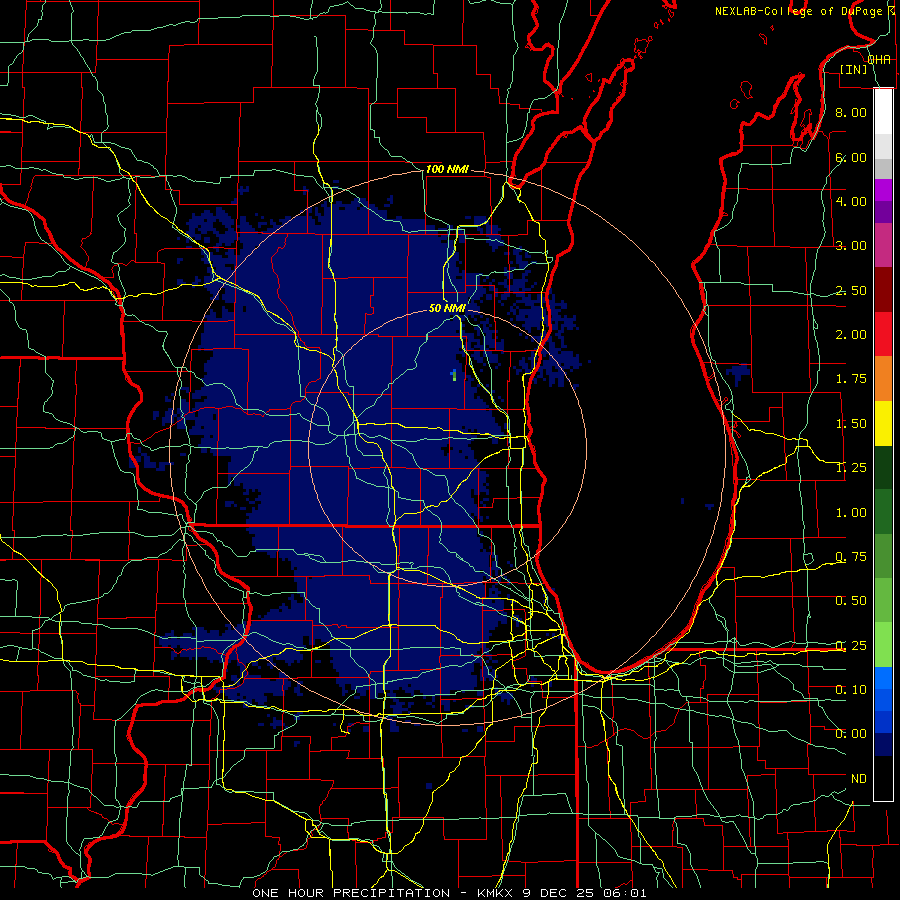The width and height of the screenshot is (900, 900).
Task: Pick the magenta swatch in the legend
Action: click(x=883, y=190)
